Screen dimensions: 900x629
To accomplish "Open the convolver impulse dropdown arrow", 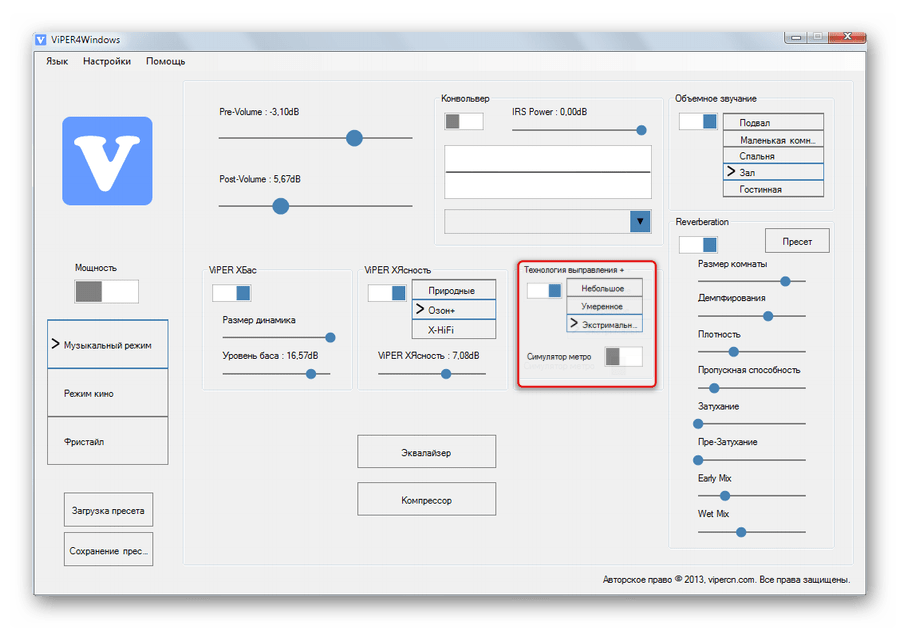I will 640,221.
